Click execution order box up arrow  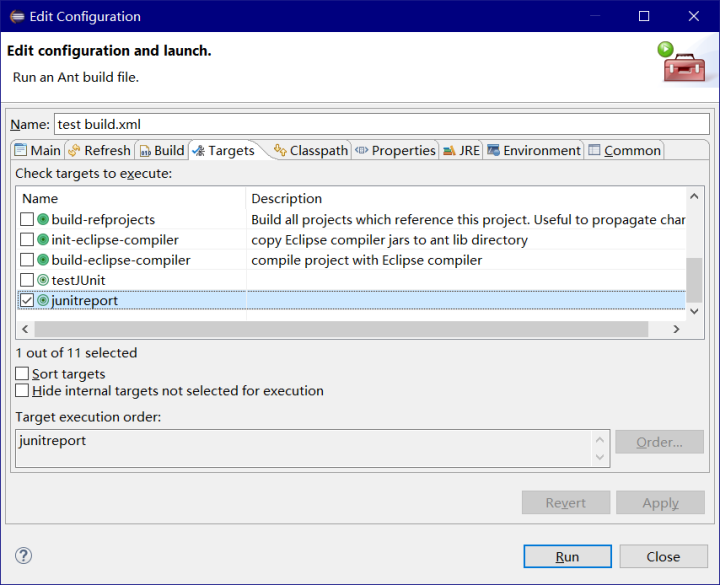tap(600, 439)
